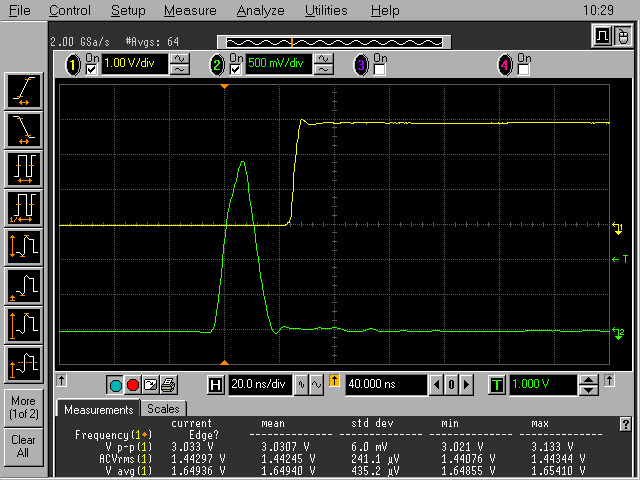The image size is (640, 480).
Task: Click the pulse waveform icon at top right
Action: point(602,36)
